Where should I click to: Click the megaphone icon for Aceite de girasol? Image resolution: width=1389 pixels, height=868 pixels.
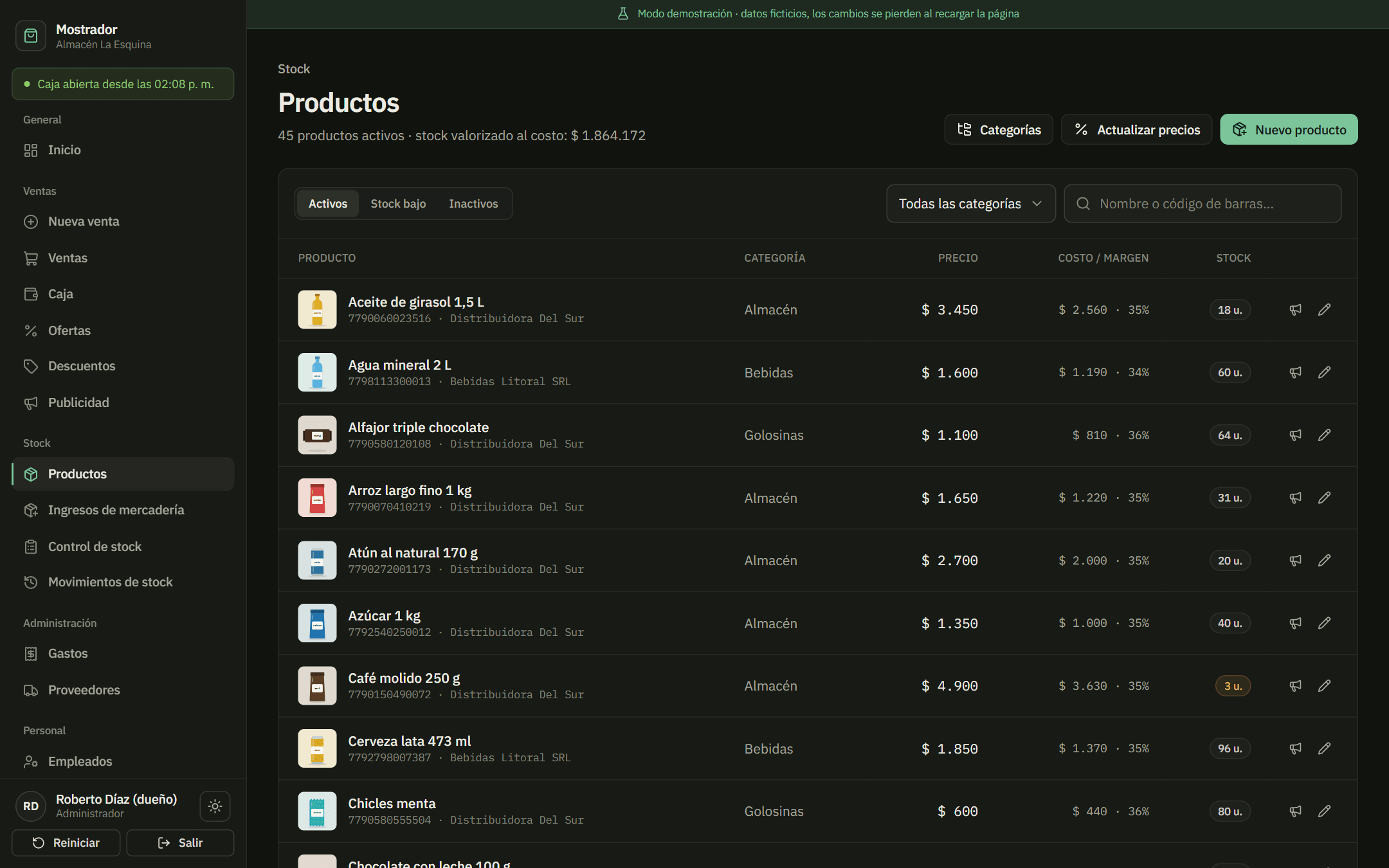click(1295, 310)
